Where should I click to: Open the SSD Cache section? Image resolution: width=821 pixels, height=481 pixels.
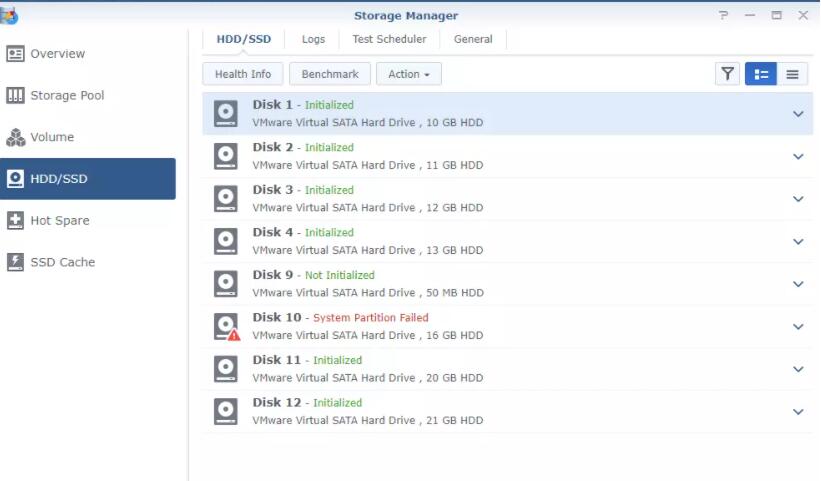point(88,262)
